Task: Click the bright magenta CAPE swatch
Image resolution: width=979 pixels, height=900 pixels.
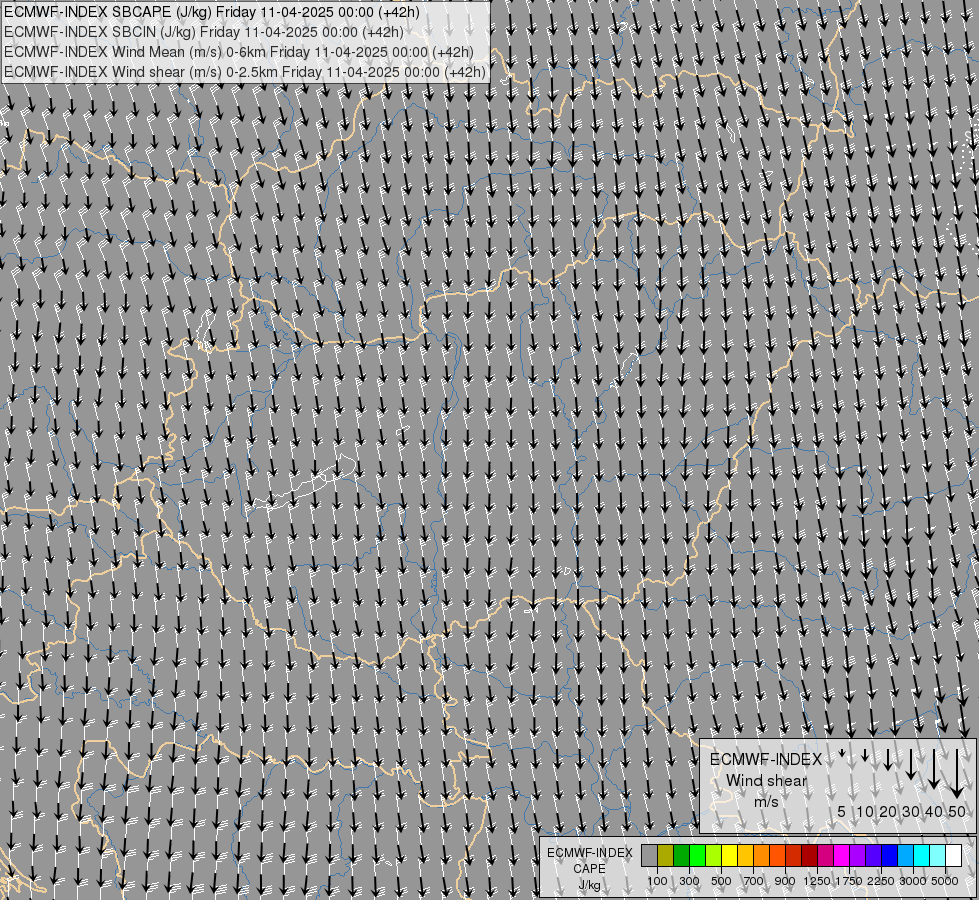Action: (842, 856)
